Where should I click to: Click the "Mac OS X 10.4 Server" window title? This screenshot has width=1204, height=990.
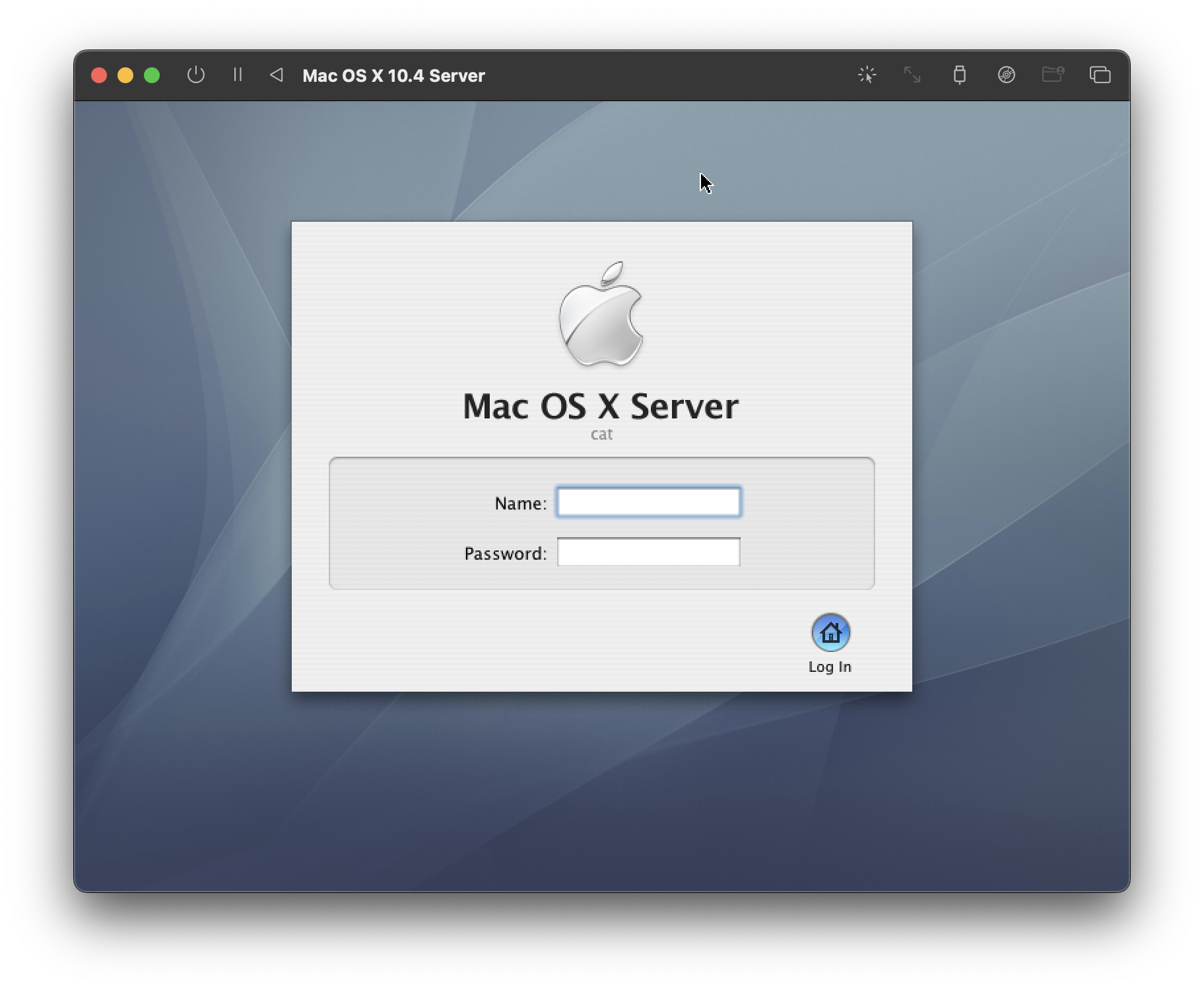click(x=393, y=76)
